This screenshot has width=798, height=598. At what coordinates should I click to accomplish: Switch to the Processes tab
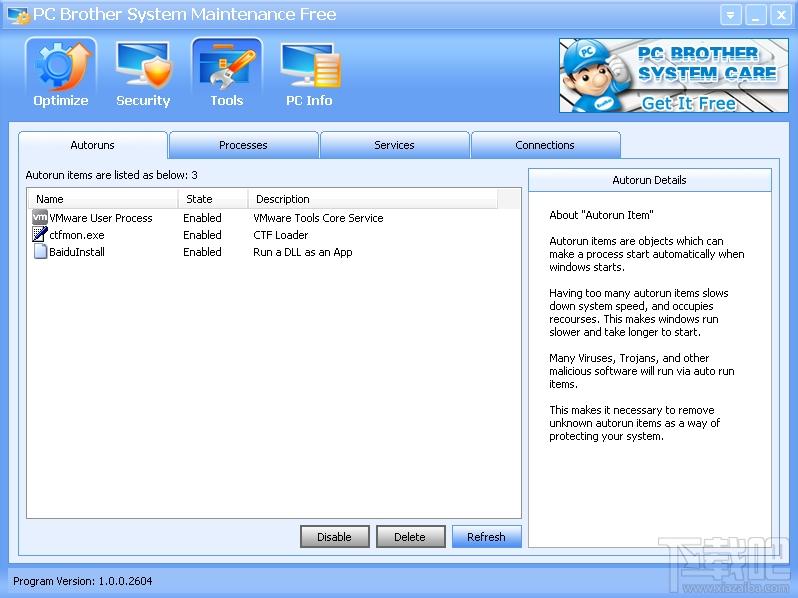(x=243, y=145)
